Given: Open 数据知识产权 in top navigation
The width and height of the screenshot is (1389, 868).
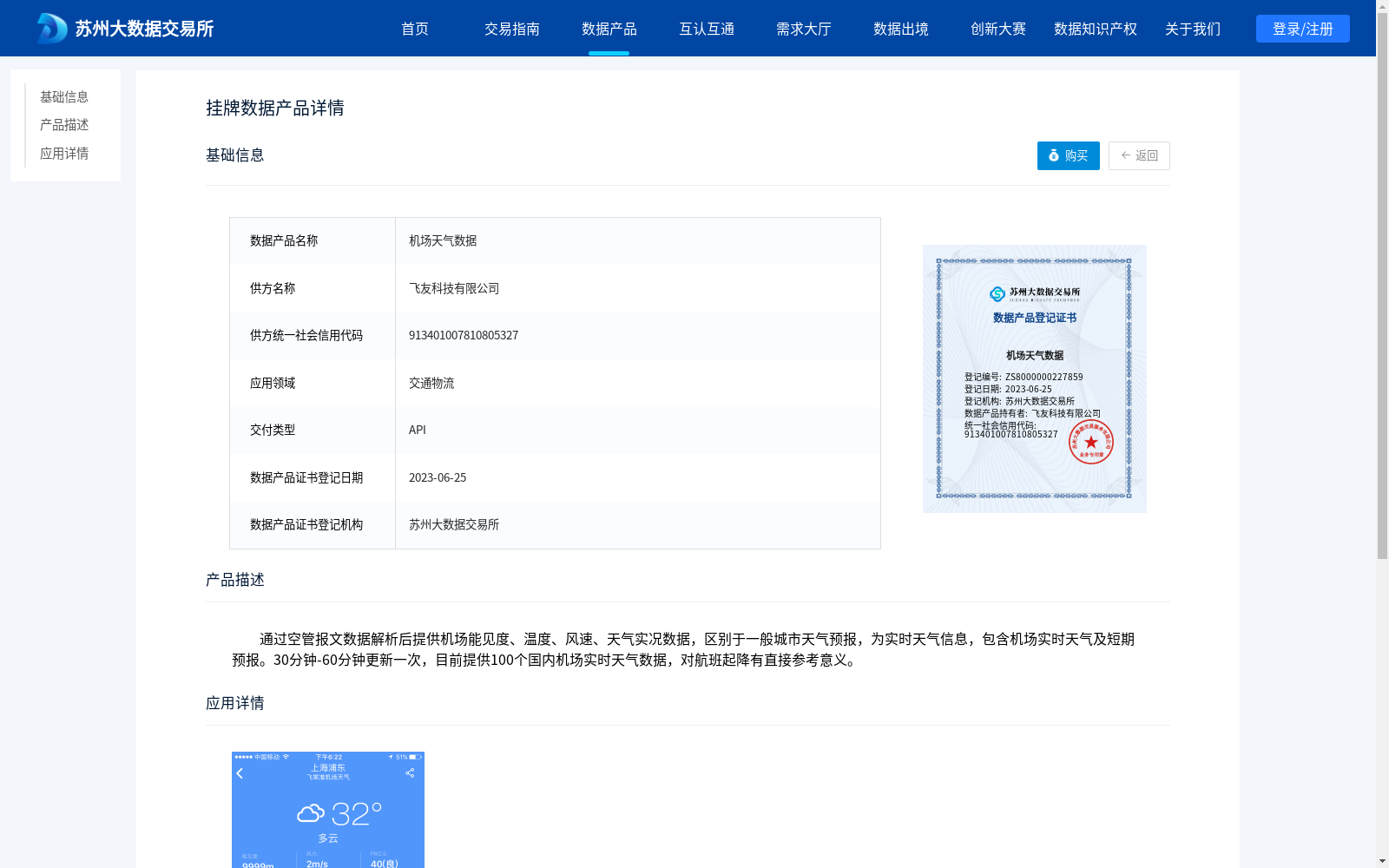Looking at the screenshot, I should point(1096,29).
